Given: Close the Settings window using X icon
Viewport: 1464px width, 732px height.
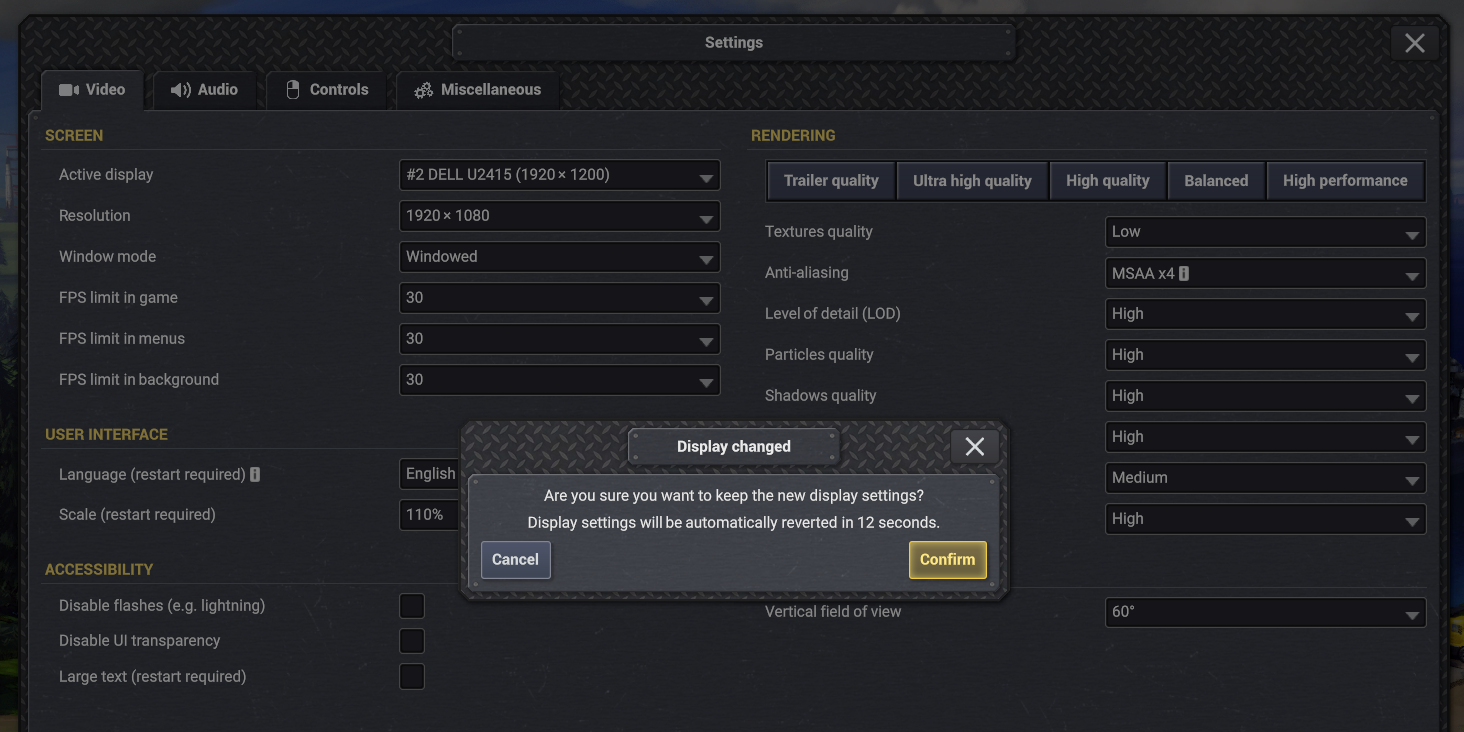Looking at the screenshot, I should pyautogui.click(x=1414, y=43).
